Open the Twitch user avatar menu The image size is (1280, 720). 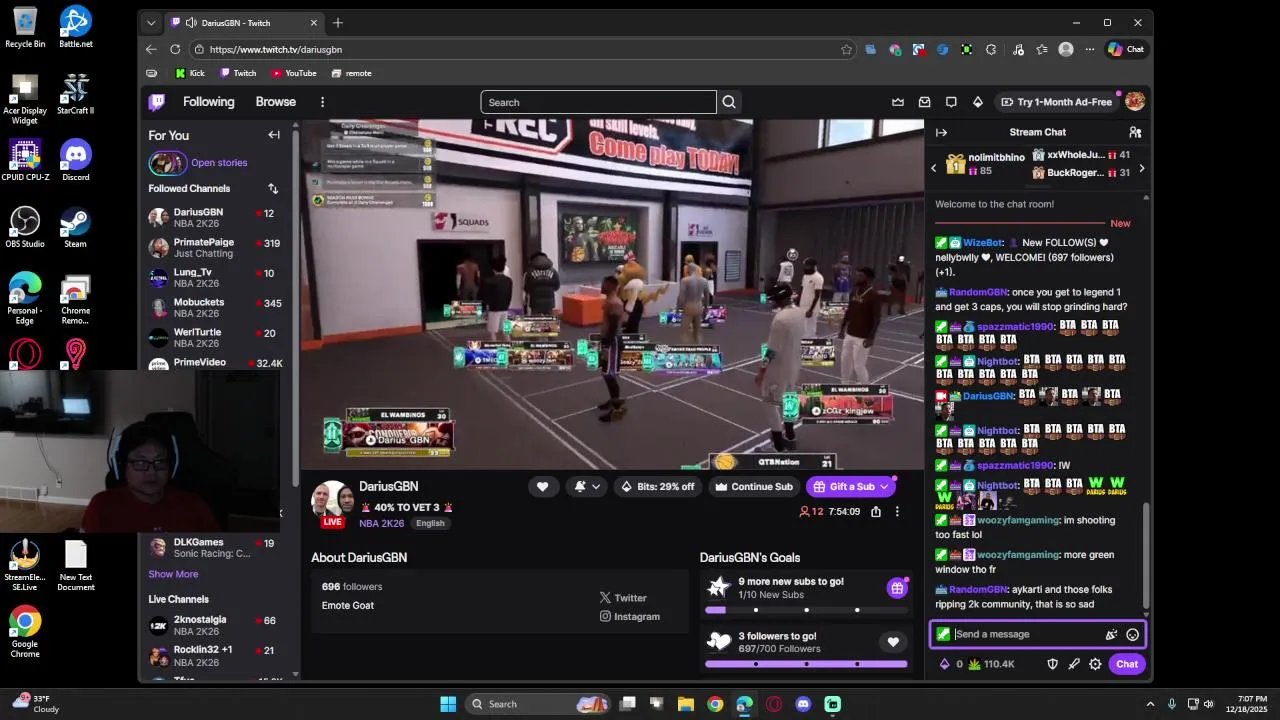1135,102
